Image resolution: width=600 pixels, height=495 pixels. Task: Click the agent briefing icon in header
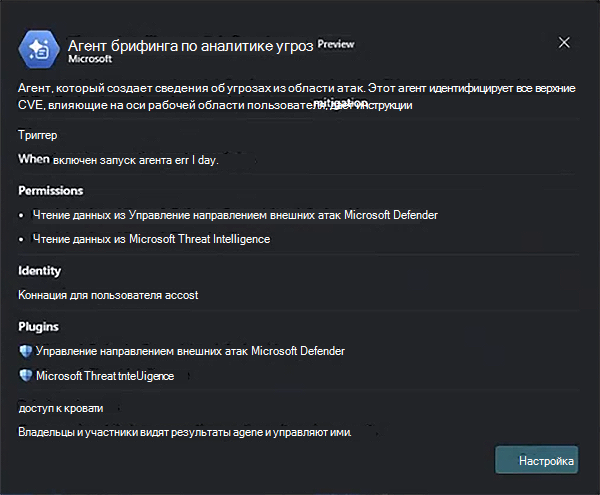point(42,49)
